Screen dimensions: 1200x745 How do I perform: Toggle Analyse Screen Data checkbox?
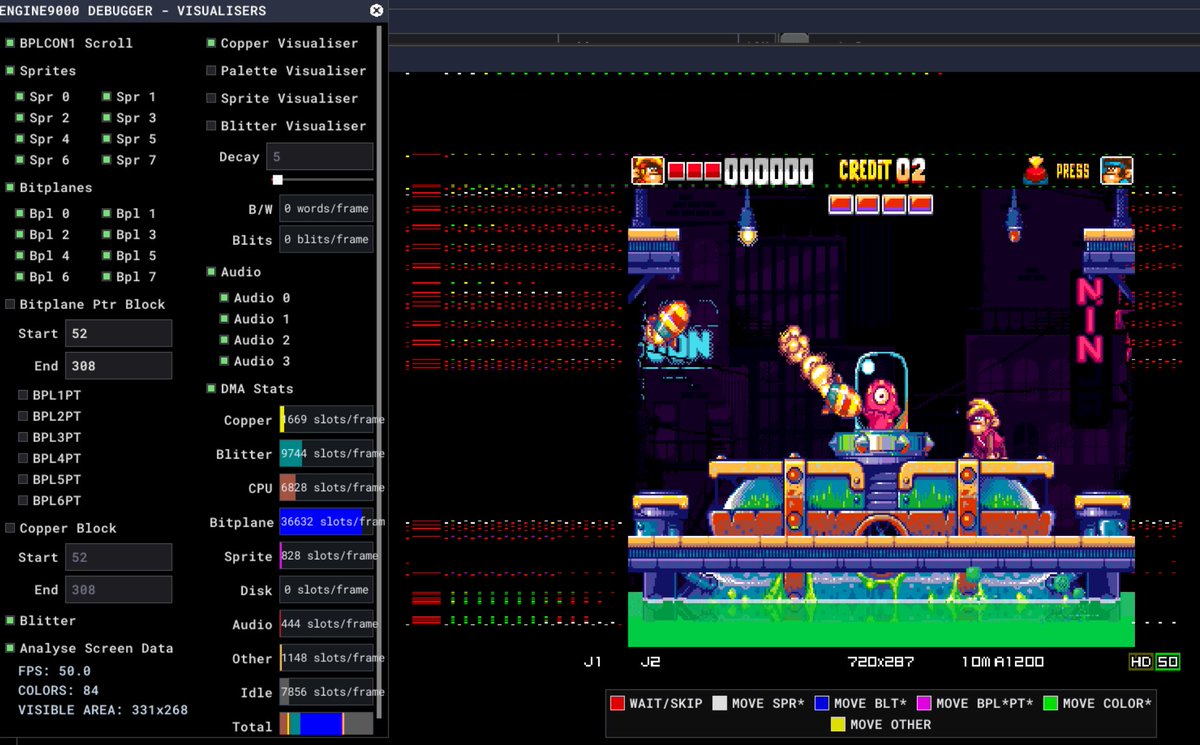10,648
